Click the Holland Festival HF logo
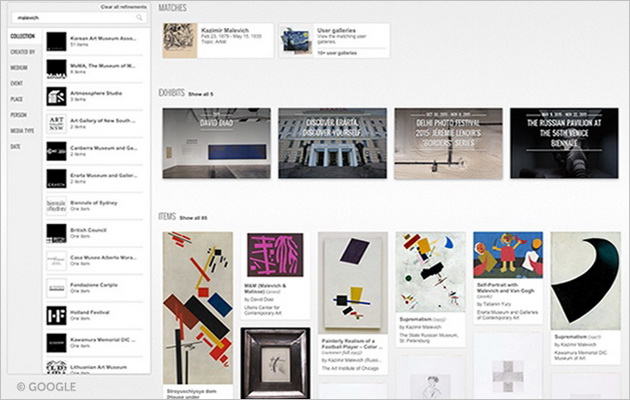The image size is (630, 400). pyautogui.click(x=56, y=316)
